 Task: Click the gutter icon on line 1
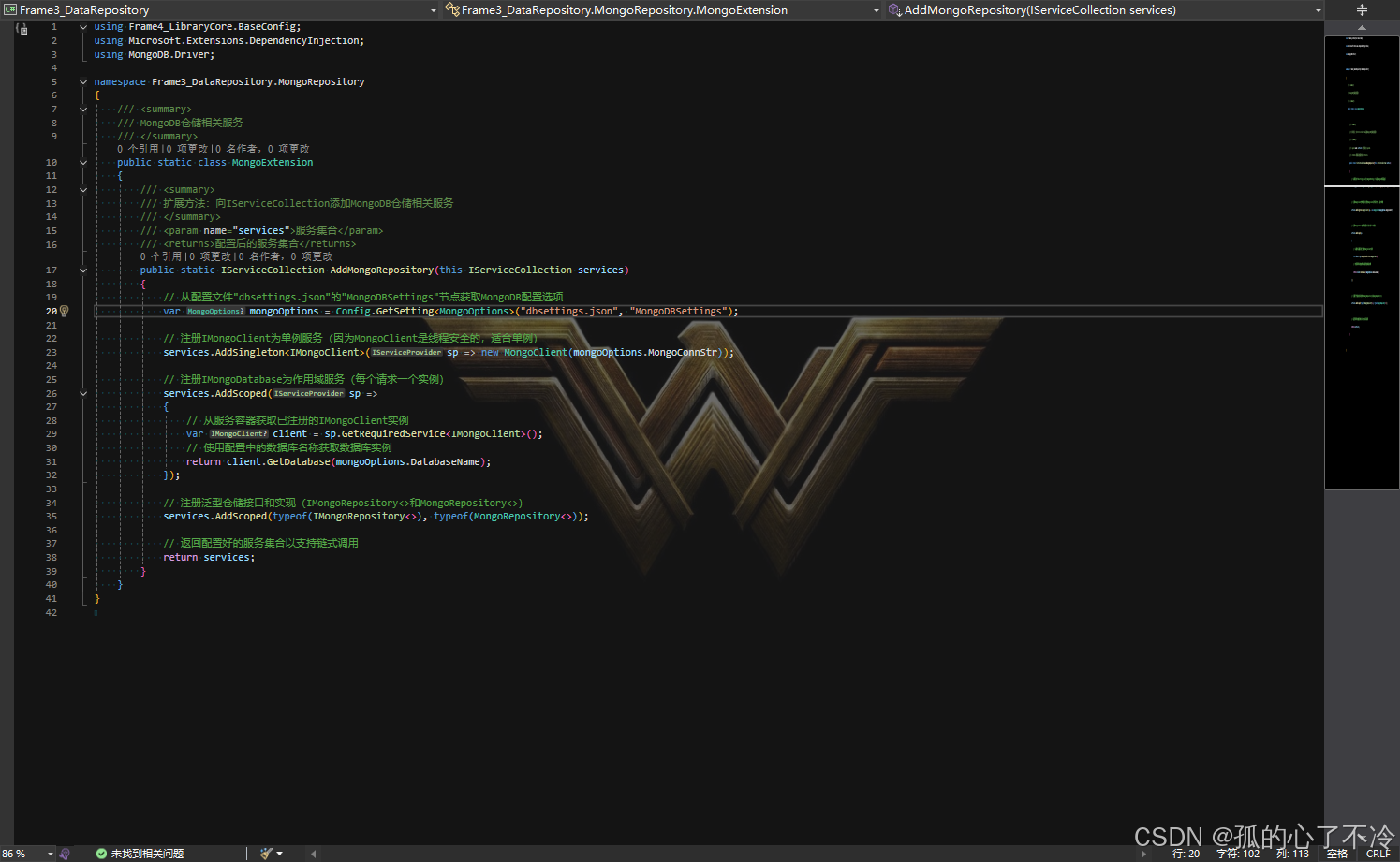pyautogui.click(x=22, y=29)
